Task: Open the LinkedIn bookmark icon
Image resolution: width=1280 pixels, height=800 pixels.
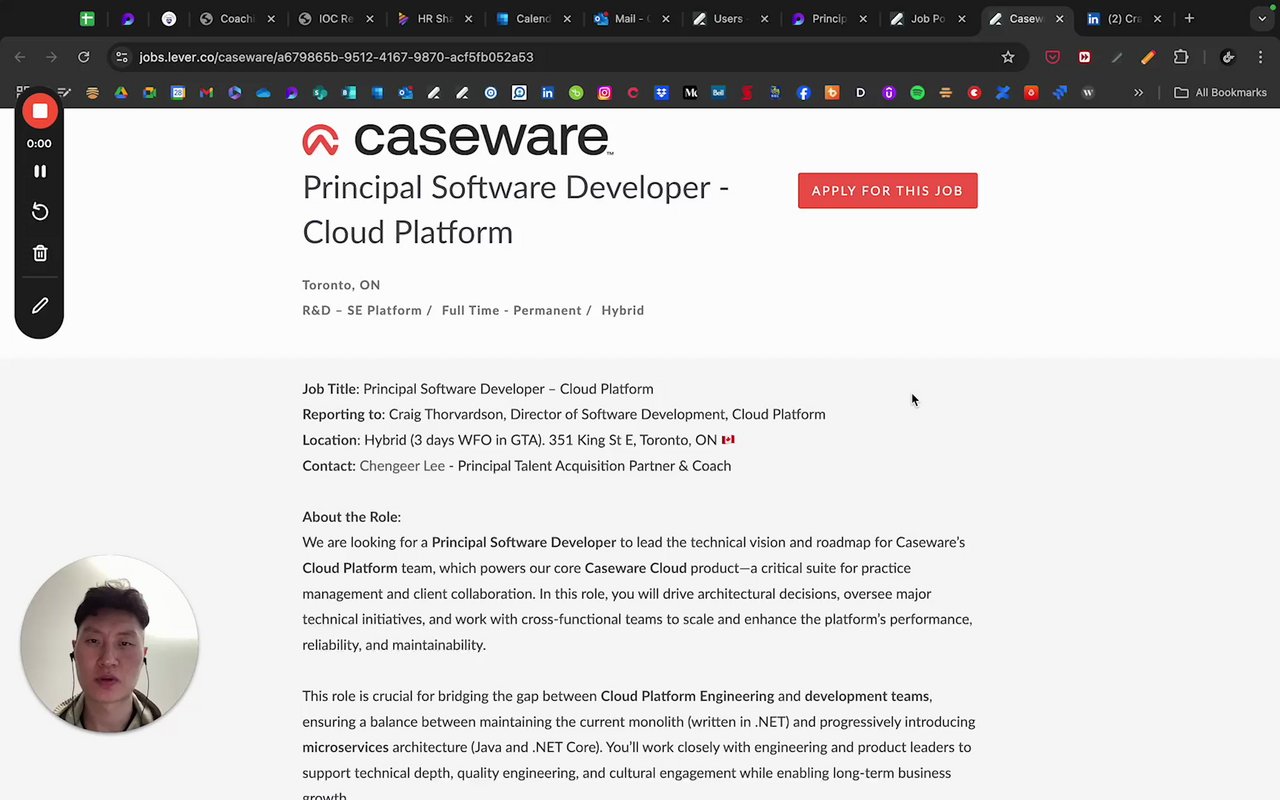Action: pyautogui.click(x=547, y=92)
